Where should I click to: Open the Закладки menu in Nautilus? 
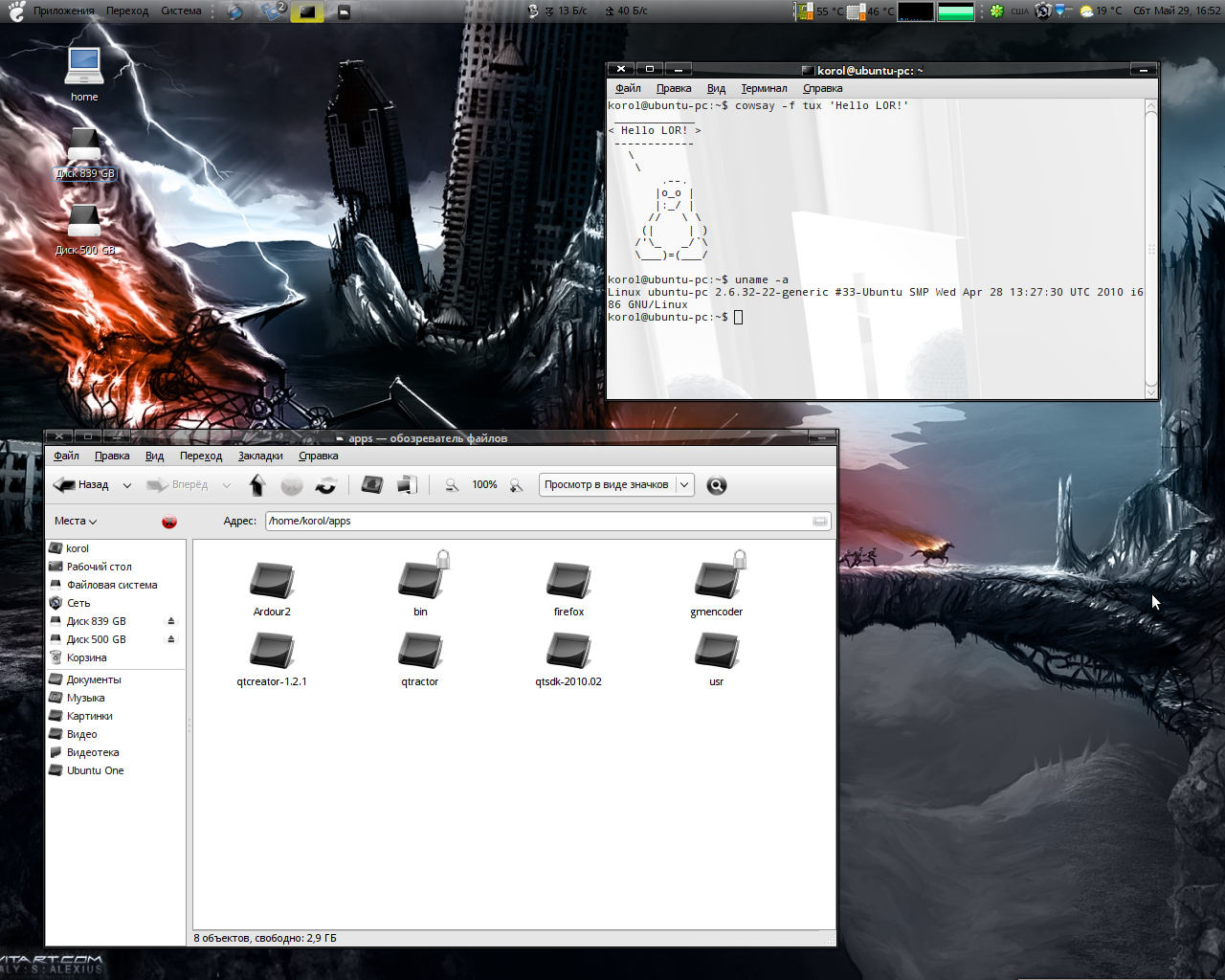260,457
